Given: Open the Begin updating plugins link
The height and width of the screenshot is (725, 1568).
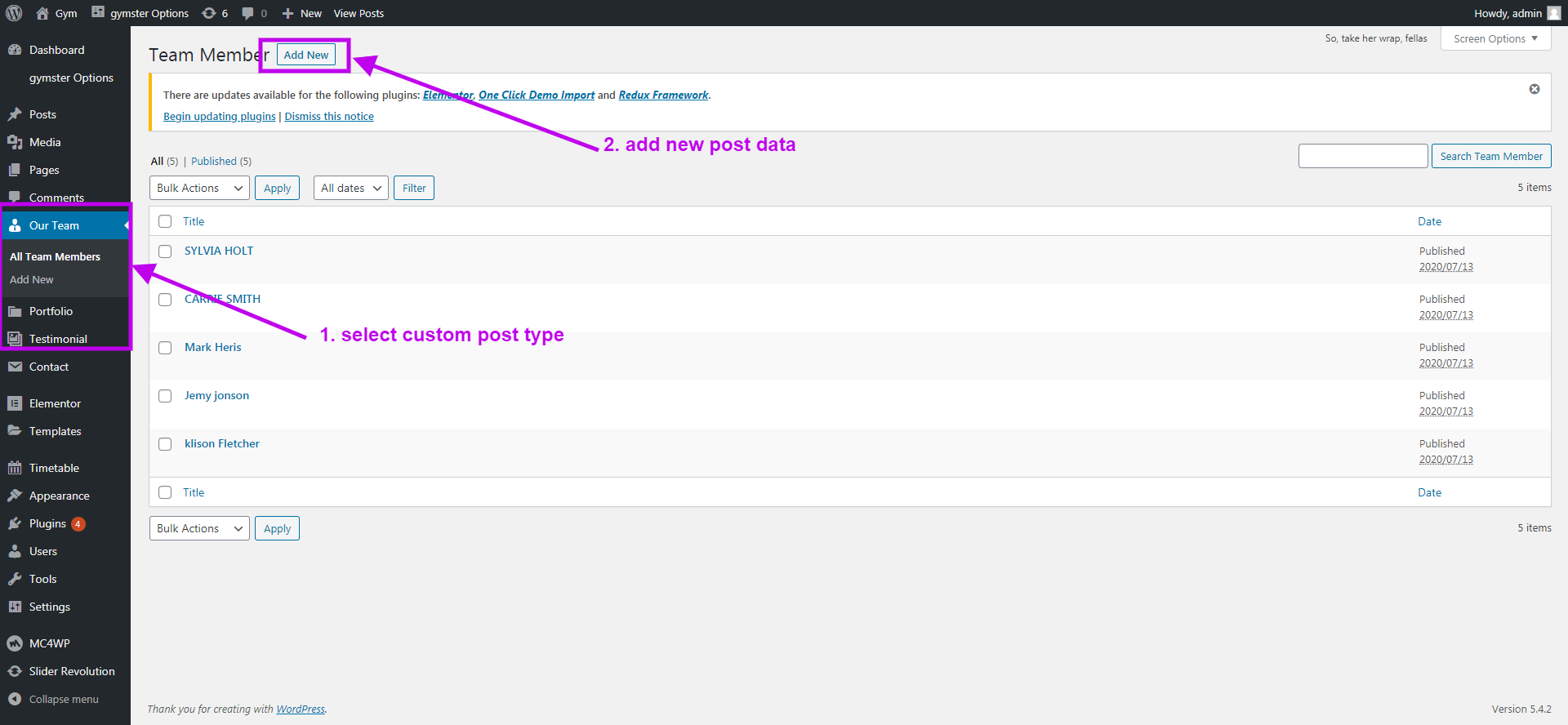Looking at the screenshot, I should [x=219, y=116].
